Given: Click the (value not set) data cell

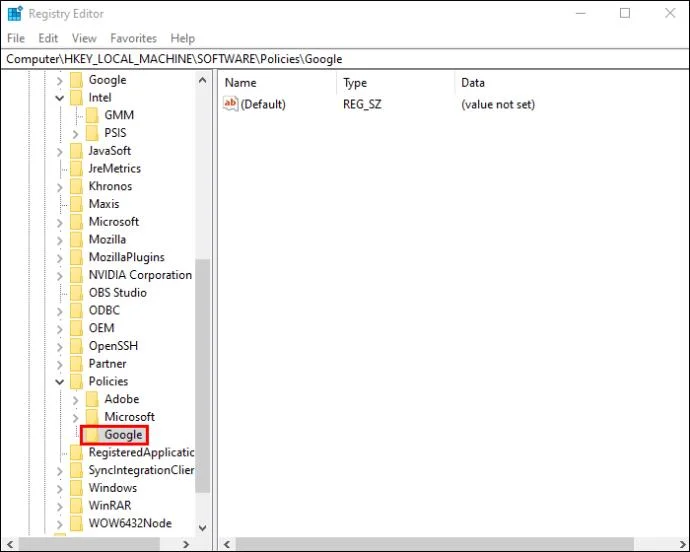Looking at the screenshot, I should (498, 104).
